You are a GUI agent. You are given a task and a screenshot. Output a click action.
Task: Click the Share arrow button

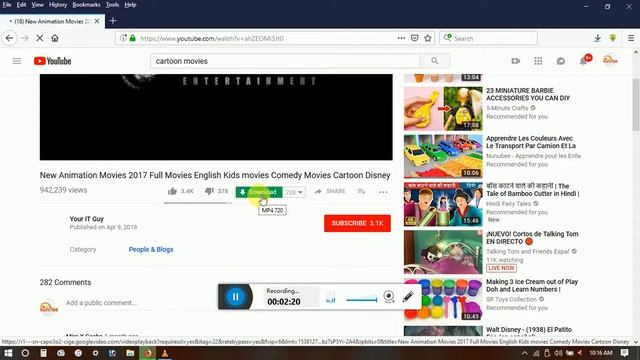click(x=330, y=191)
